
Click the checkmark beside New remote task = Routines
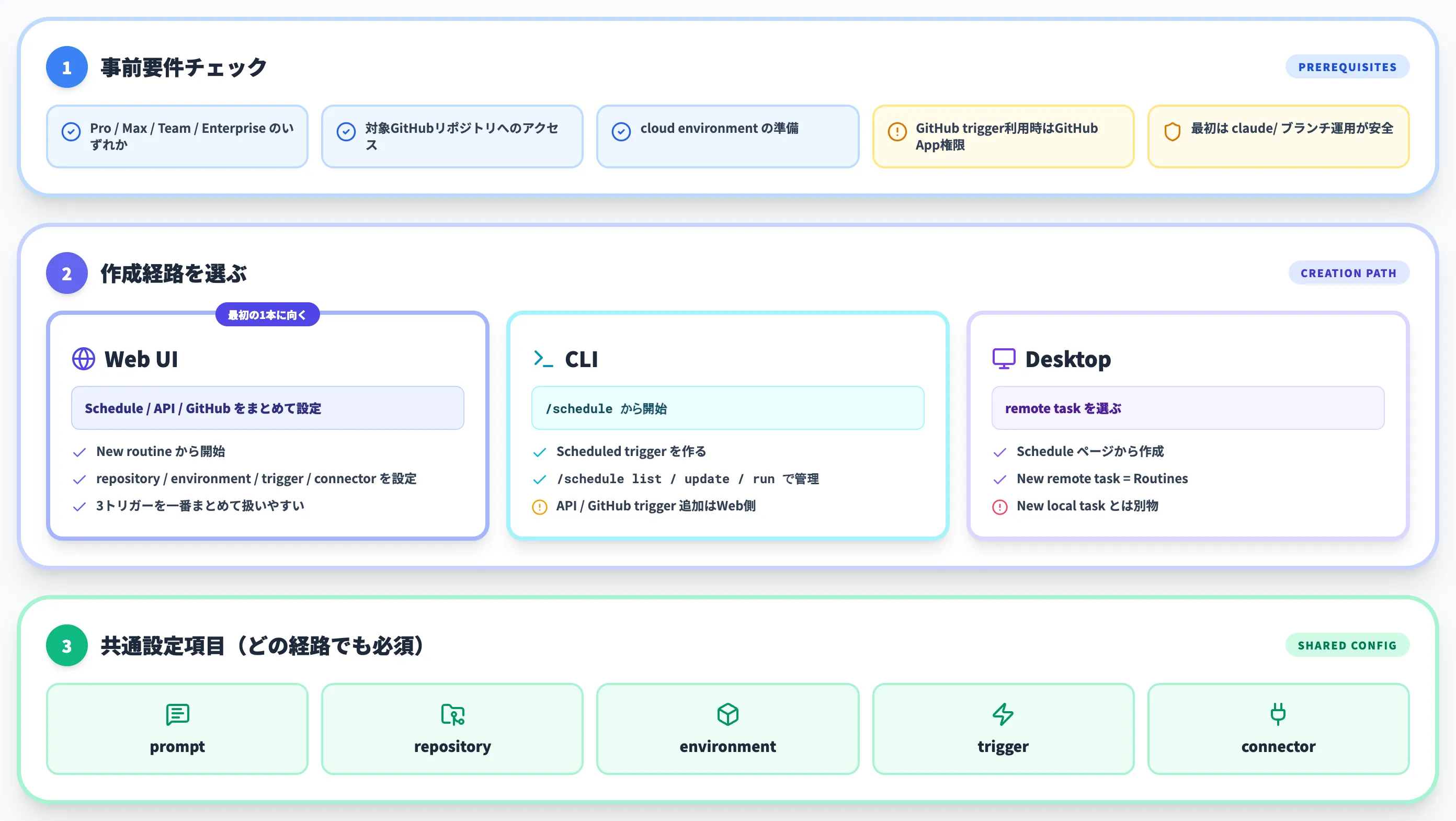tap(1000, 479)
